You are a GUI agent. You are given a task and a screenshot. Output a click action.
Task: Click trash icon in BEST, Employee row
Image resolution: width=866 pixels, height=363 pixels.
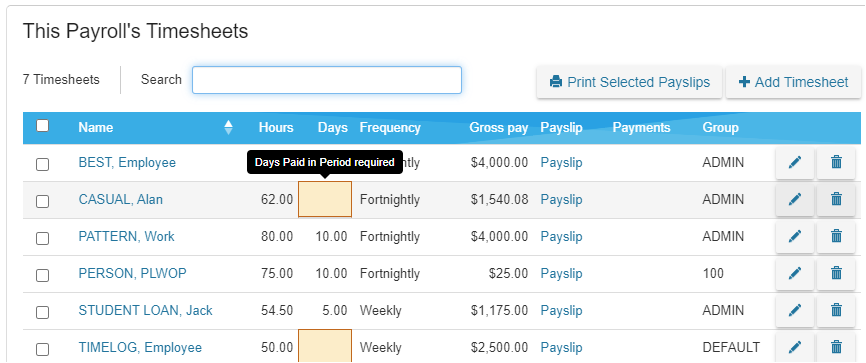point(836,163)
